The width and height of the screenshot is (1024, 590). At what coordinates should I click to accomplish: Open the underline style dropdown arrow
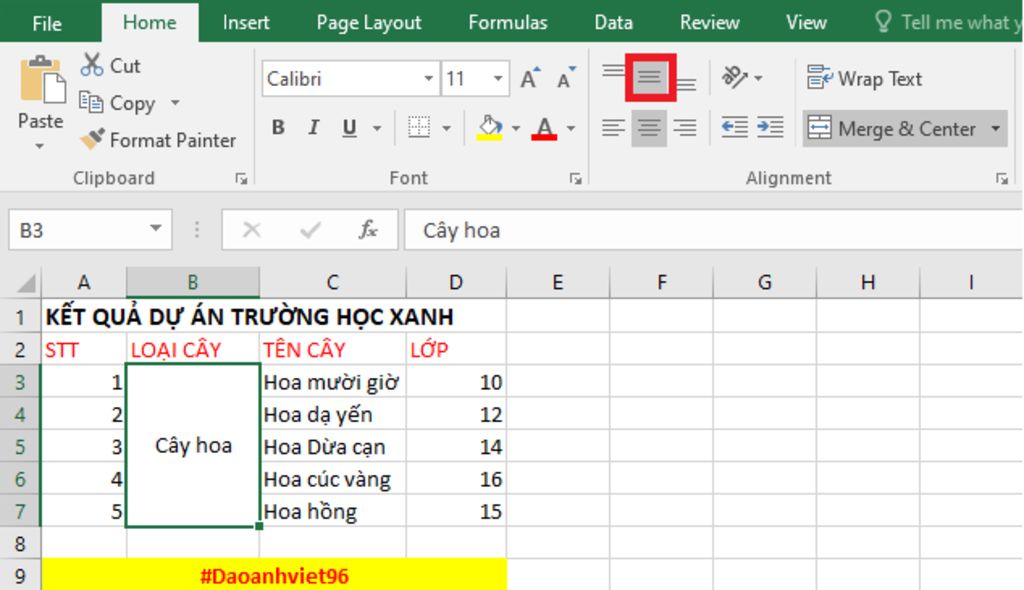pyautogui.click(x=377, y=128)
